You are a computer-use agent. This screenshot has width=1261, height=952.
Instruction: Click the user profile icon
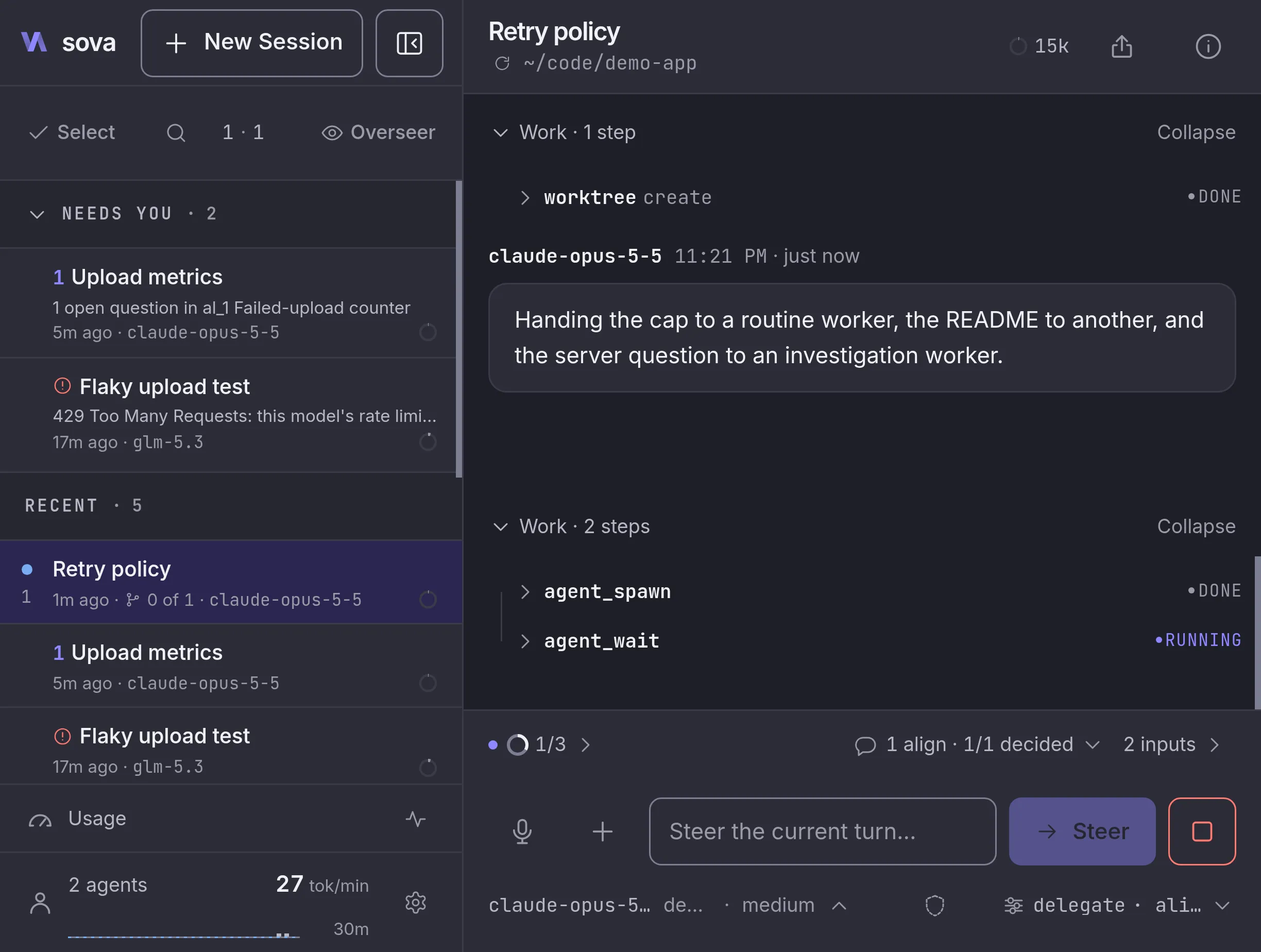40,903
